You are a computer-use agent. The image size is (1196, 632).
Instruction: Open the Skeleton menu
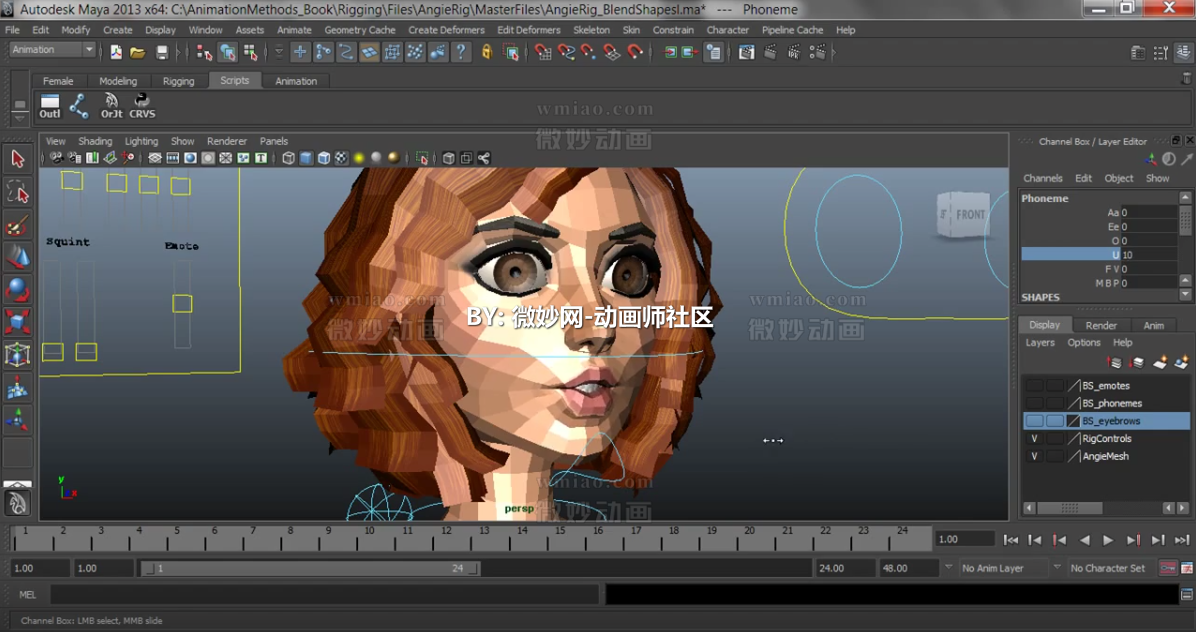point(591,30)
